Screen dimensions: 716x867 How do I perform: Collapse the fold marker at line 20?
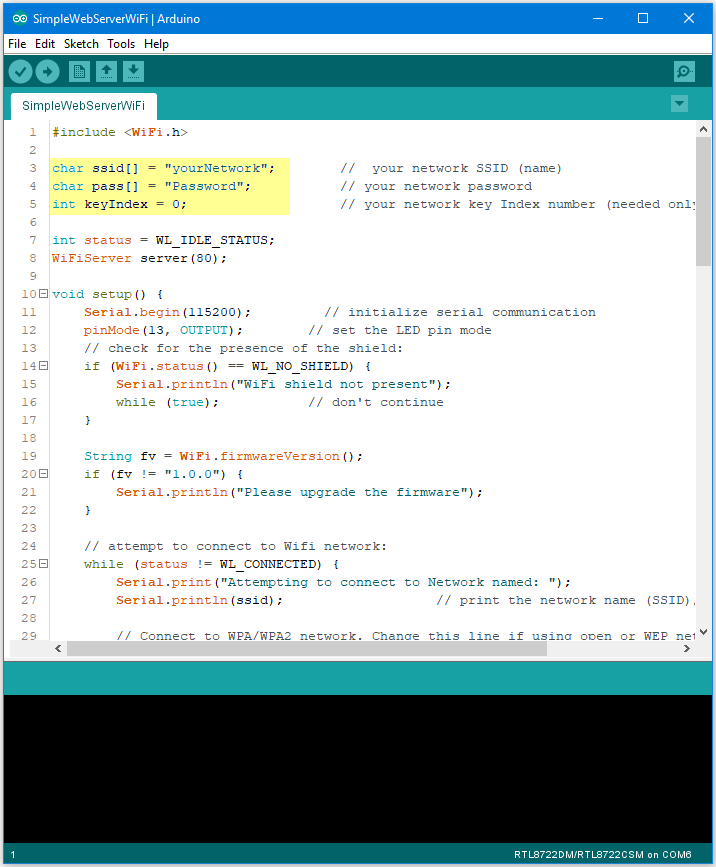(x=44, y=473)
